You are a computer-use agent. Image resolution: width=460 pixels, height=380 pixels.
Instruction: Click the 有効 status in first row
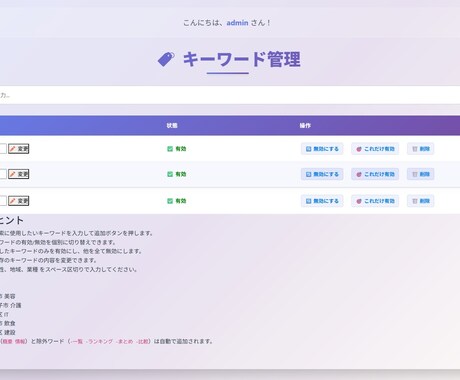point(177,149)
